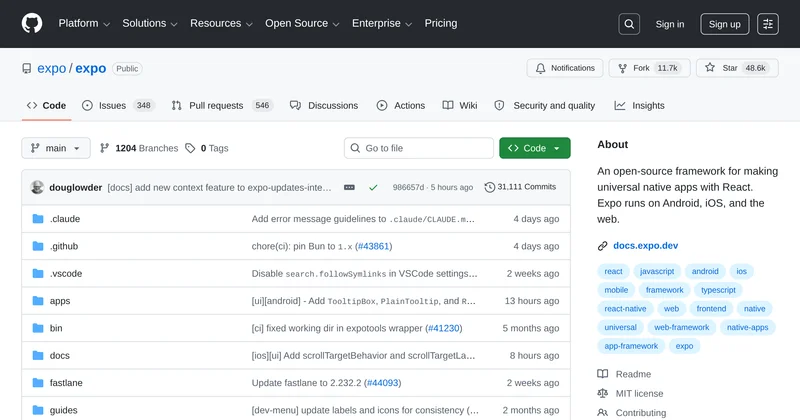Click the commit status green checkmark
The image size is (800, 420).
click(373, 187)
